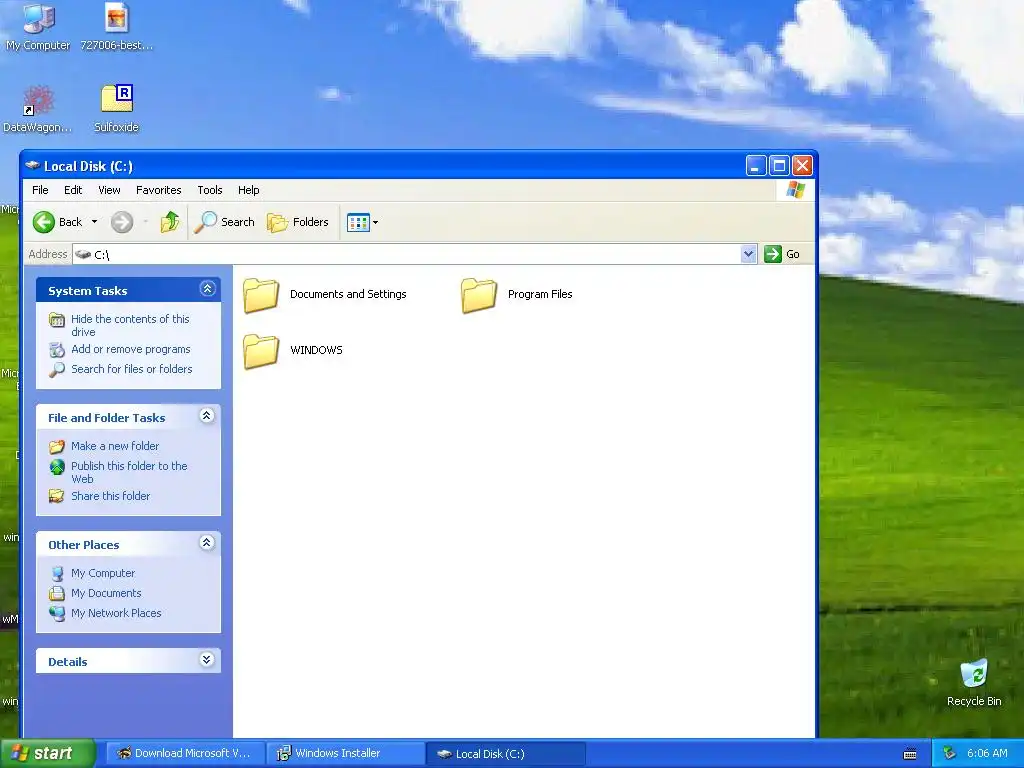This screenshot has height=768, width=1024.
Task: Open My Network Places link
Action: click(116, 613)
